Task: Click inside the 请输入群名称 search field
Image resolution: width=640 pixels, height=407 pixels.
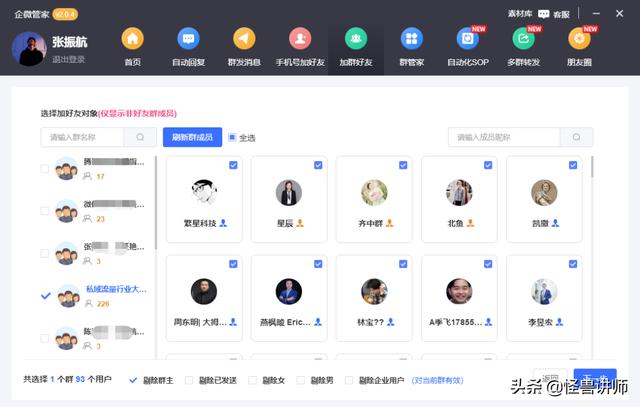Action: click(82, 137)
